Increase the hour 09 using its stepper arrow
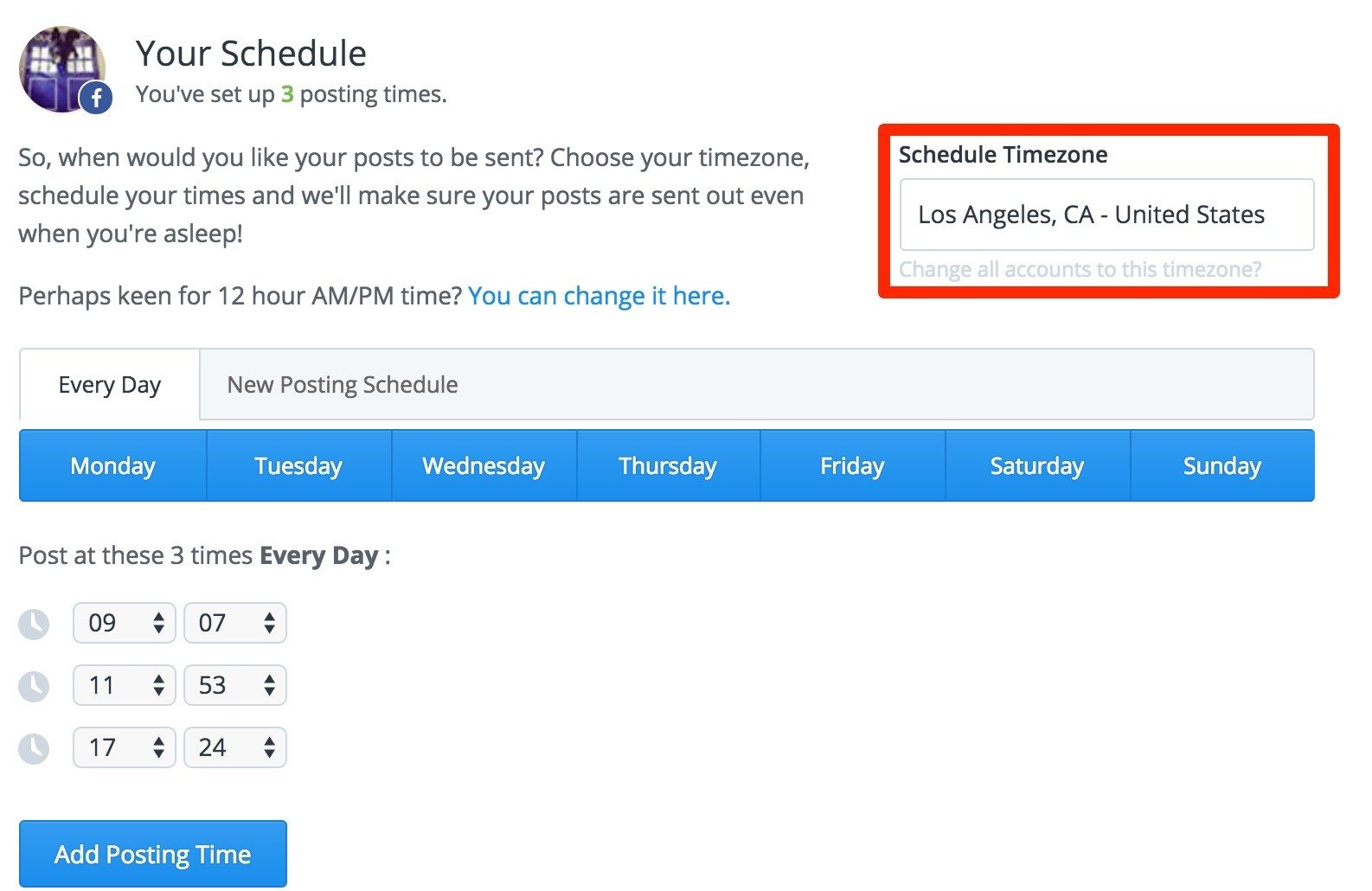The width and height of the screenshot is (1372, 891). pos(158,616)
